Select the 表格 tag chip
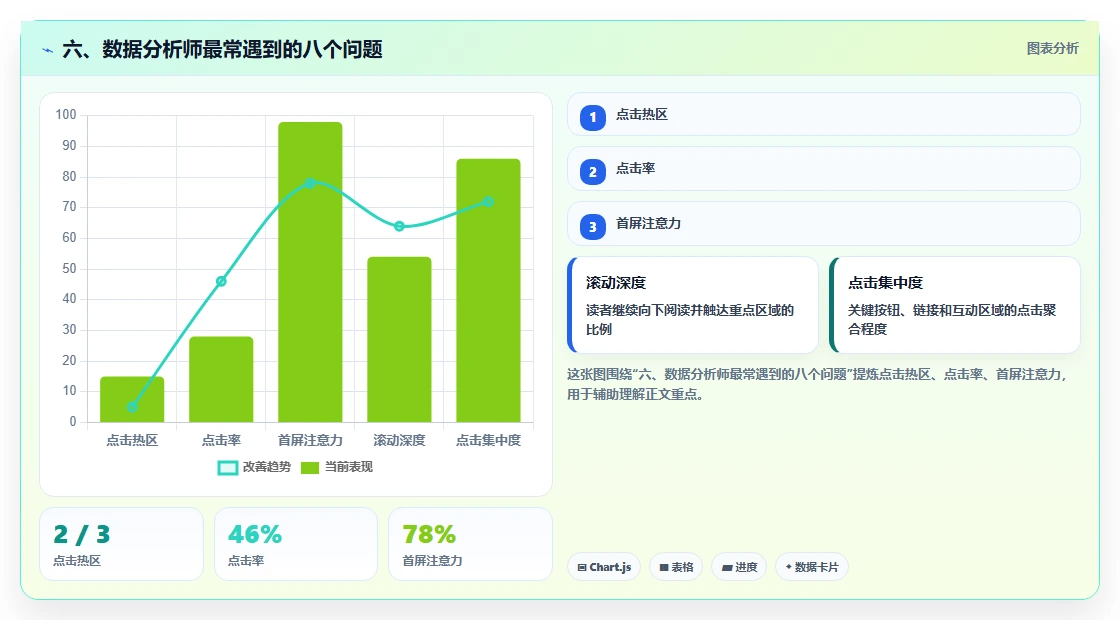This screenshot has height=620, width=1120. point(676,567)
